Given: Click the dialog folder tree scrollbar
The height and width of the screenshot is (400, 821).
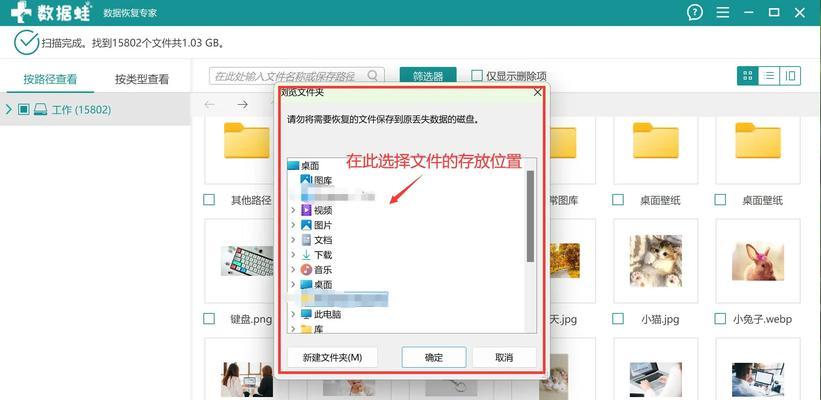Looking at the screenshot, I should (x=530, y=216).
